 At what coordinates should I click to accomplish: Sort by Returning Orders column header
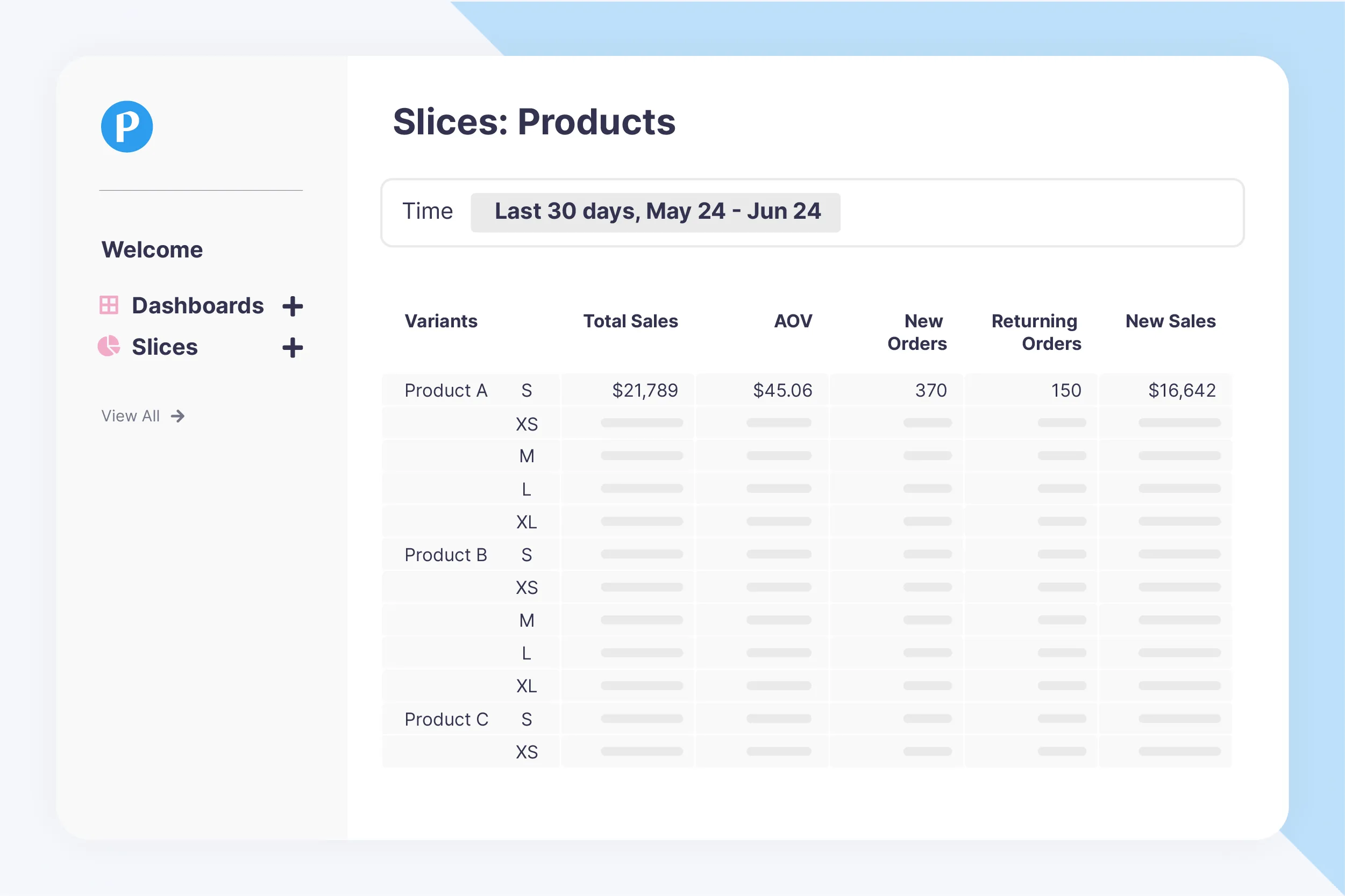(1036, 332)
